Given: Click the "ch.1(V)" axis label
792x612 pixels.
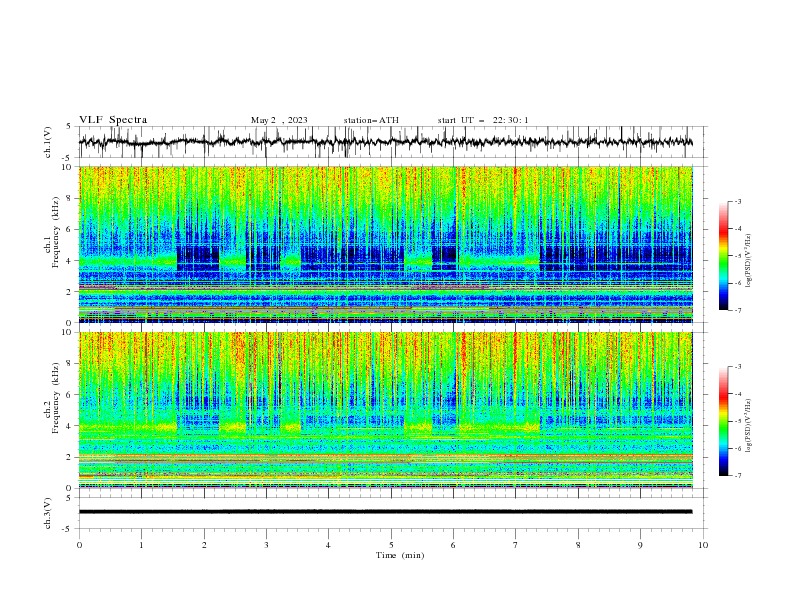Looking at the screenshot, I should coord(48,142).
